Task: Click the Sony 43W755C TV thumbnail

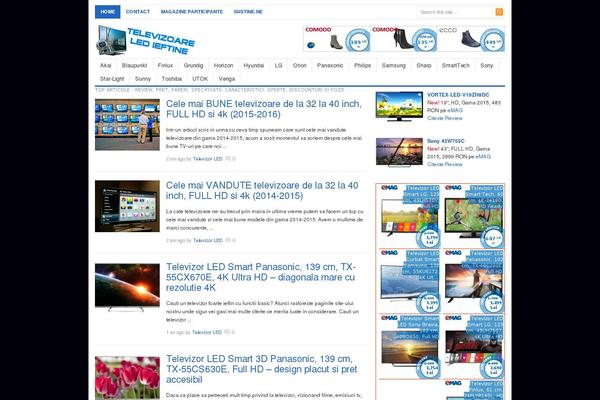Action: [399, 152]
